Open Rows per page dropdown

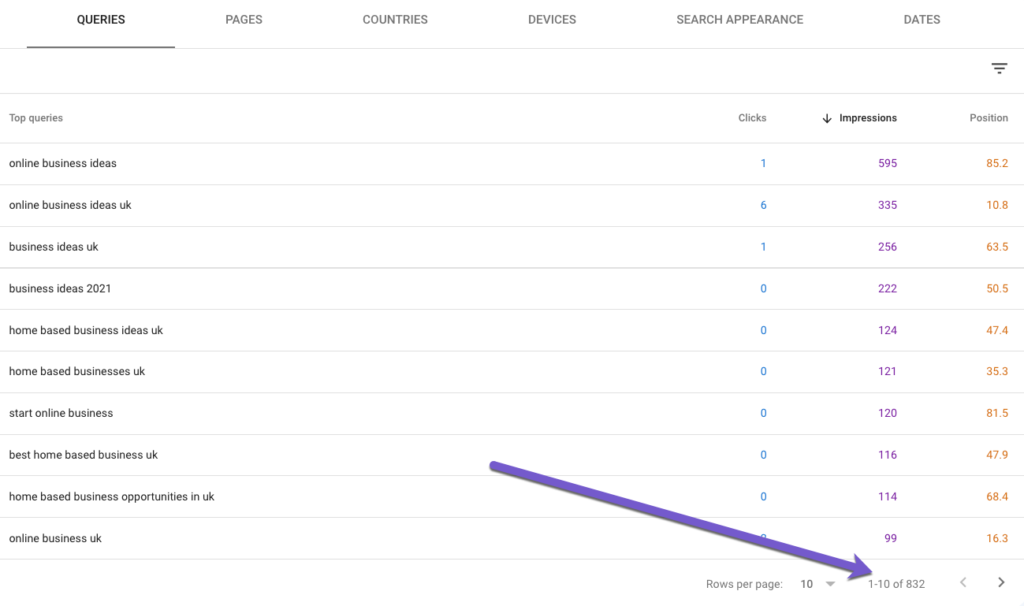point(817,584)
